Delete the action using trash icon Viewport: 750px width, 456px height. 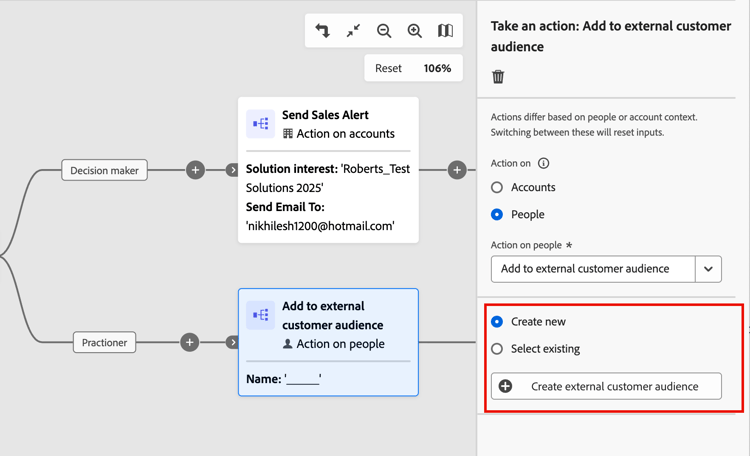coord(498,76)
